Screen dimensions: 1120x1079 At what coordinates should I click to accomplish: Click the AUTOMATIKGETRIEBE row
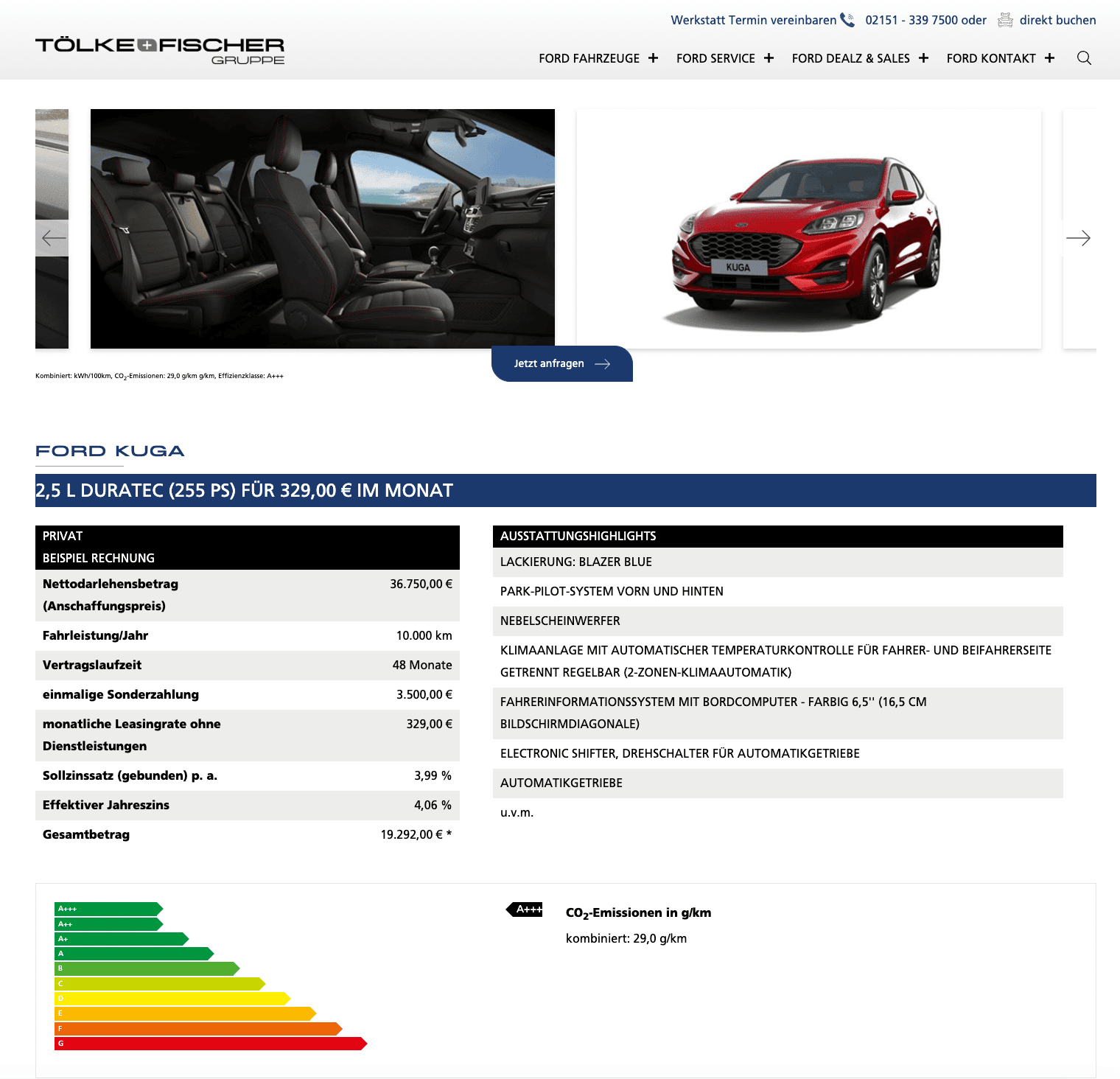pos(778,783)
